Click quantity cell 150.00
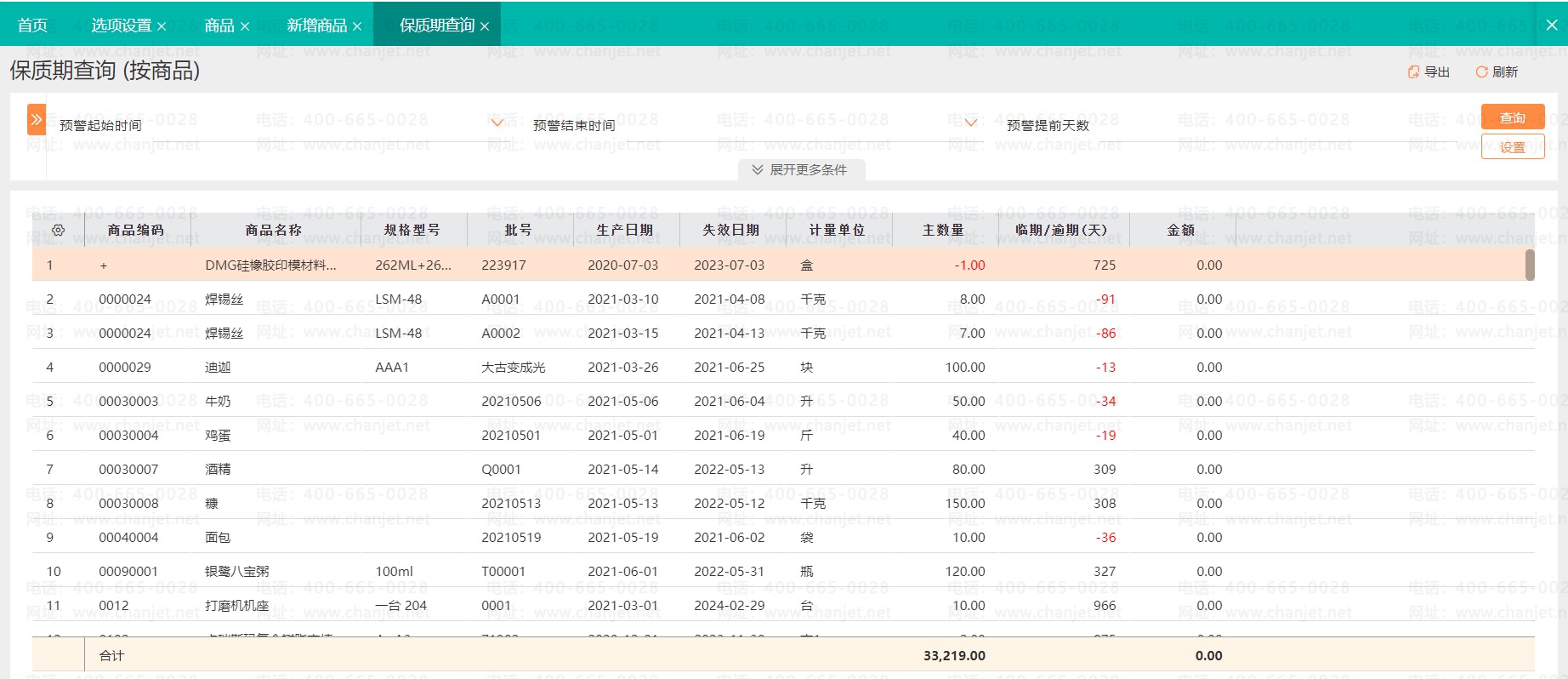 coord(965,504)
